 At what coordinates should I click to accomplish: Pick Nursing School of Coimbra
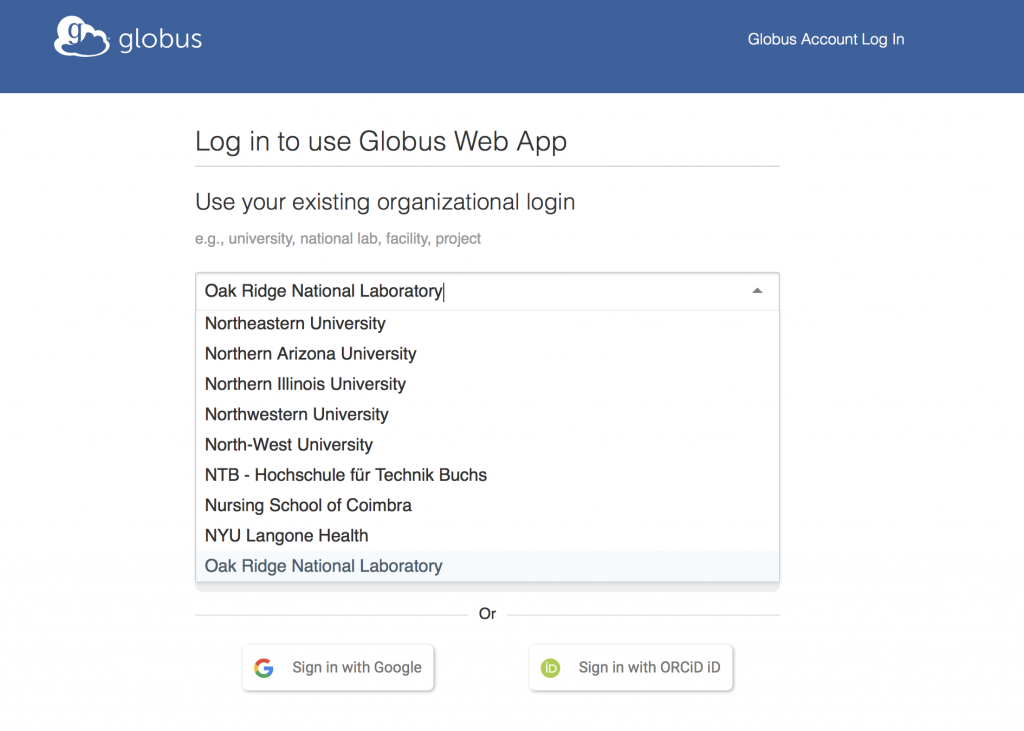tap(308, 505)
